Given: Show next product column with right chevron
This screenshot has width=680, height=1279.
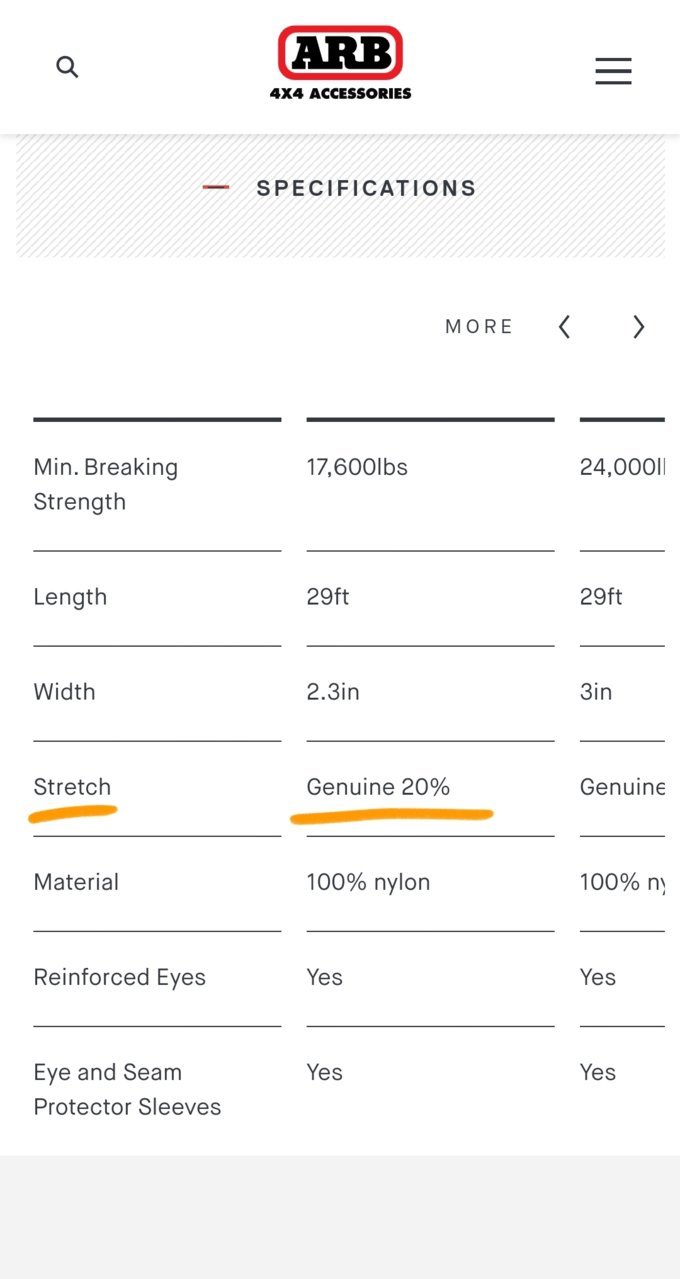Looking at the screenshot, I should (x=639, y=327).
